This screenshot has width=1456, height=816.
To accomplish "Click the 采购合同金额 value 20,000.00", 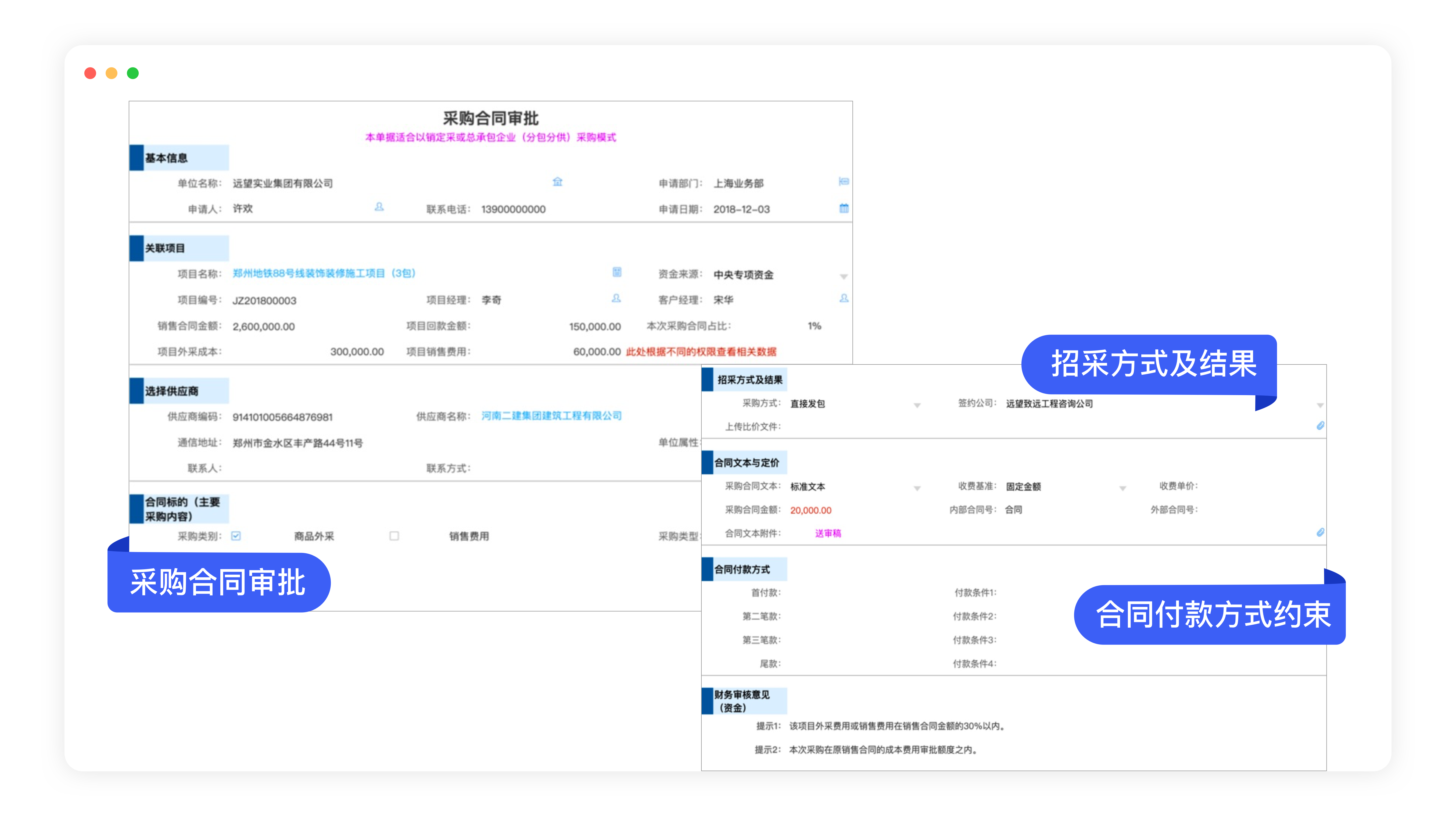I will coord(811,510).
